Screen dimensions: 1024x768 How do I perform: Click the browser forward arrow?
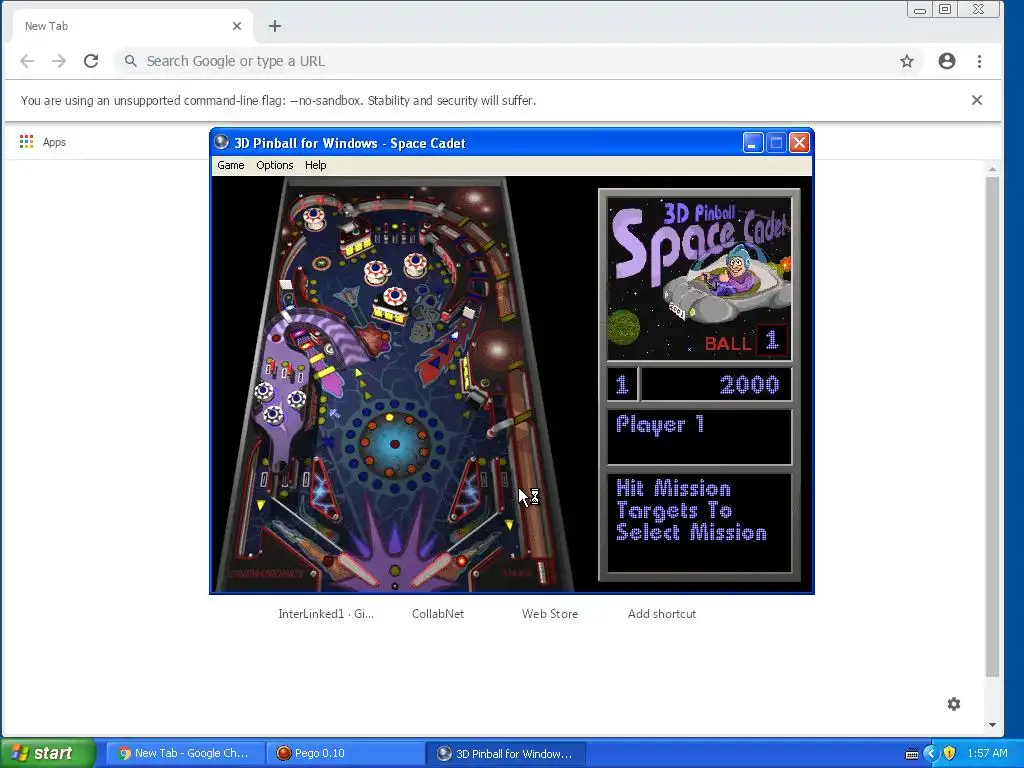tap(59, 61)
